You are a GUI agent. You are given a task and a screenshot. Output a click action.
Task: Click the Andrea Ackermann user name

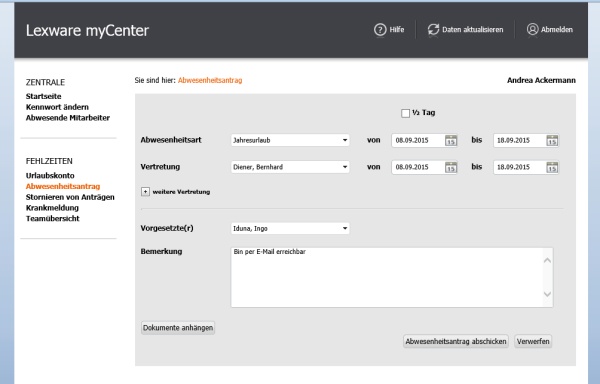(541, 80)
